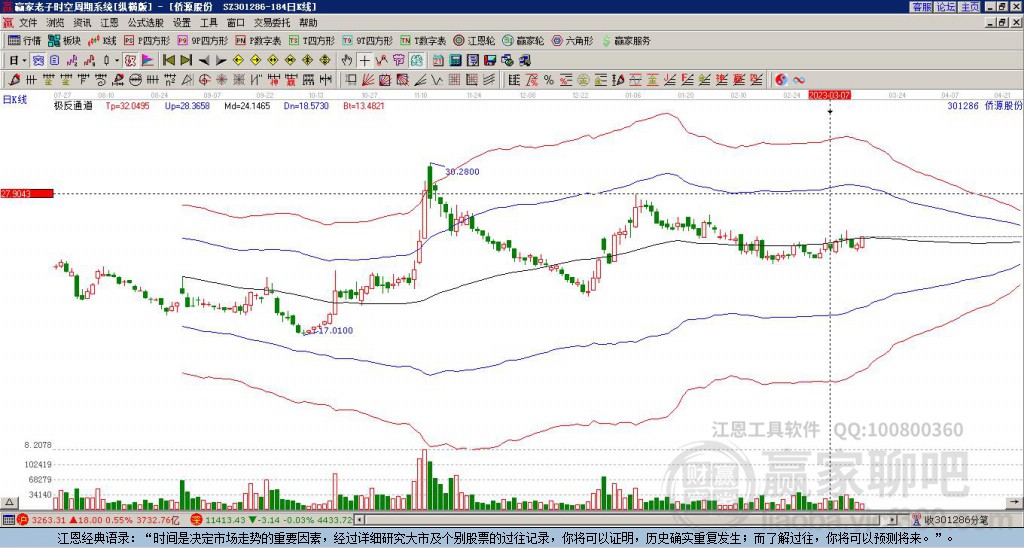Click the Gann fan lines drawing icon
The height and width of the screenshot is (548, 1024).
[368, 80]
